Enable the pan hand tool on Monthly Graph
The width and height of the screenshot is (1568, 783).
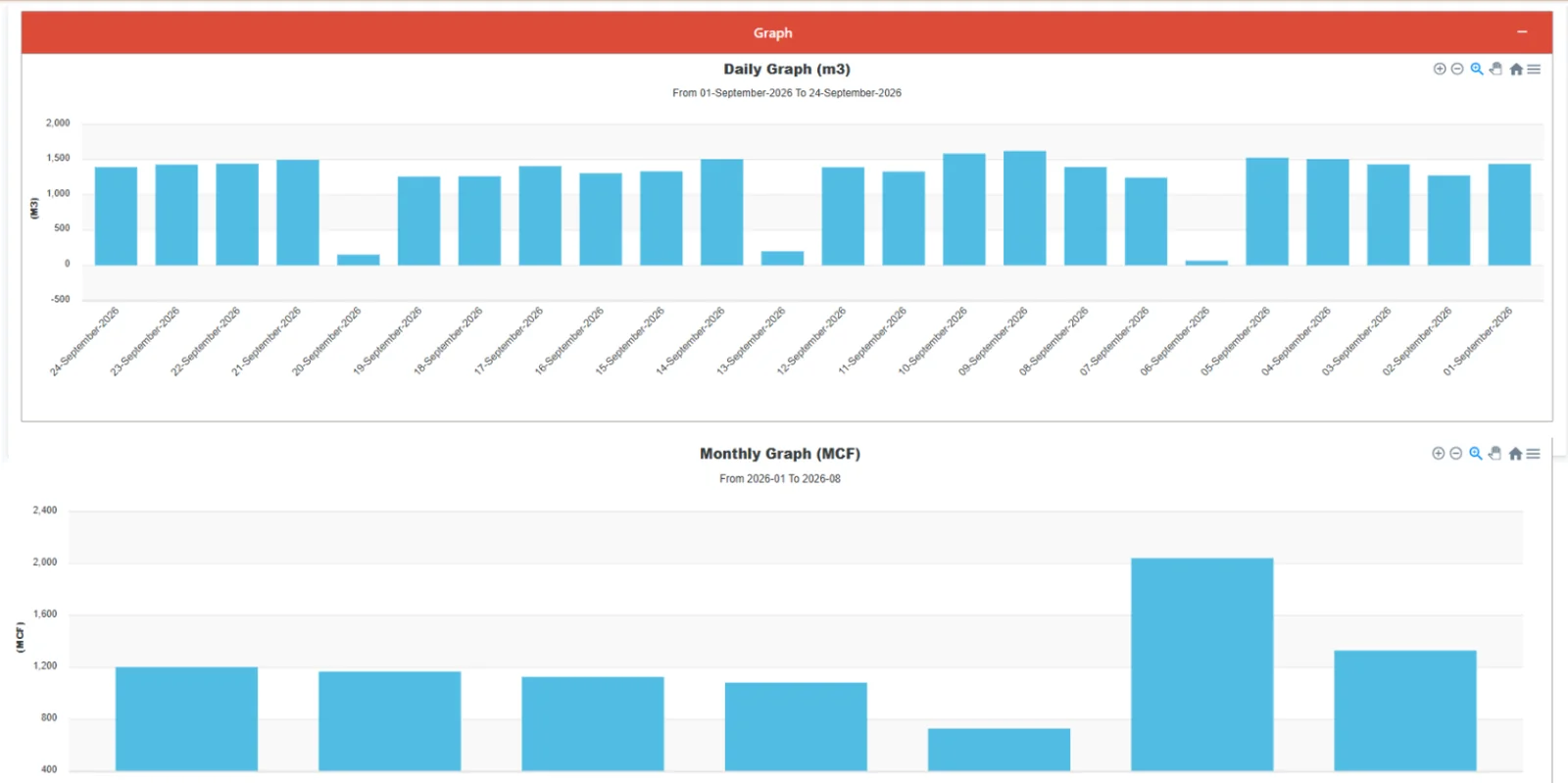[x=1494, y=453]
